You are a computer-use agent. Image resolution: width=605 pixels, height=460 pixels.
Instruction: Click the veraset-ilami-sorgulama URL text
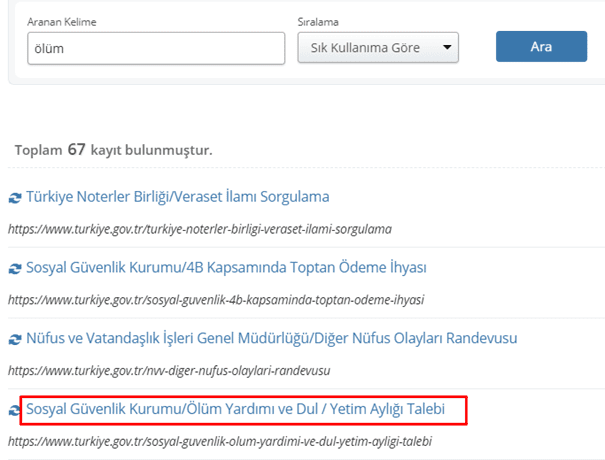(199, 228)
